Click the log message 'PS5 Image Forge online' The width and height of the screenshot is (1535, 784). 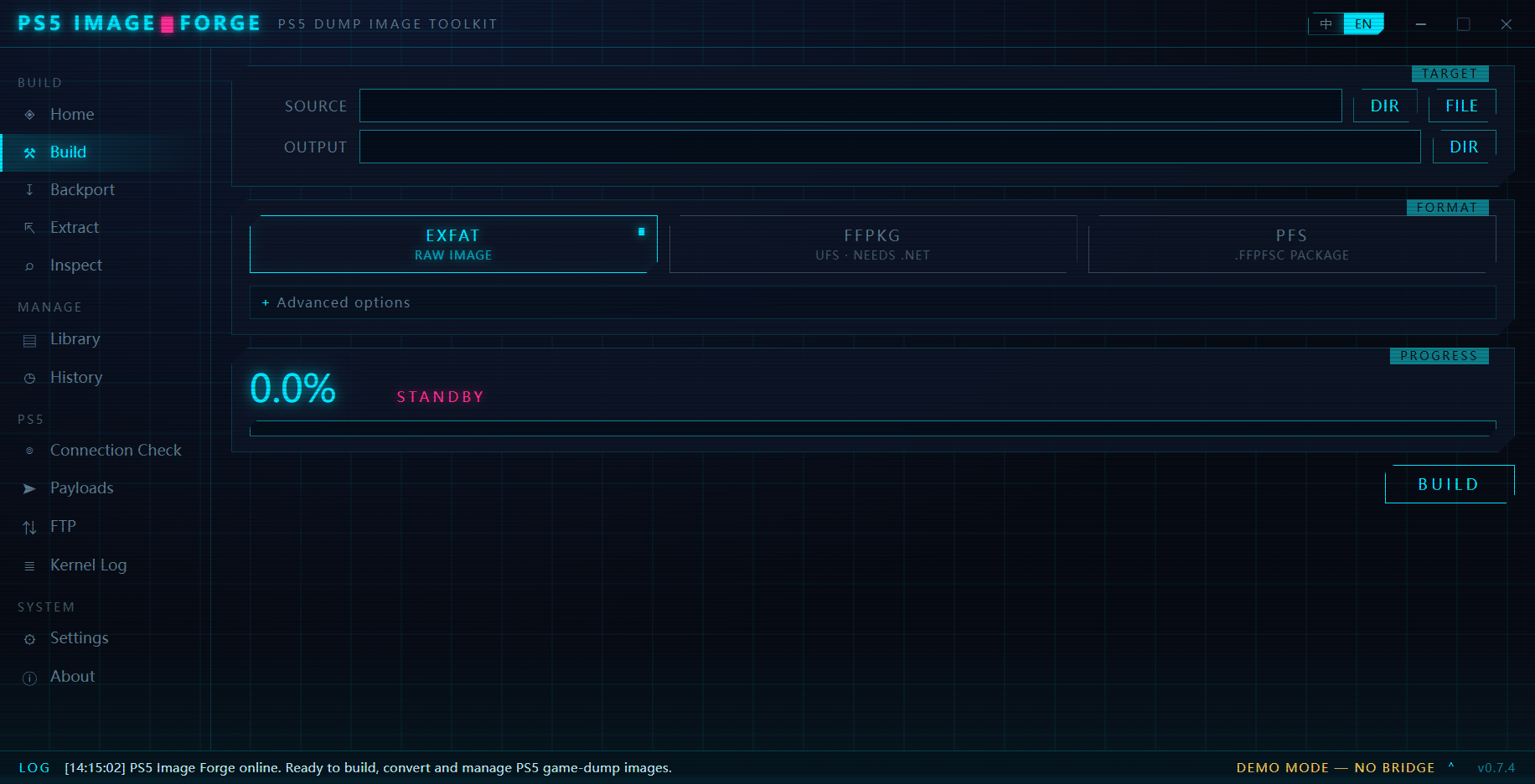pos(368,768)
